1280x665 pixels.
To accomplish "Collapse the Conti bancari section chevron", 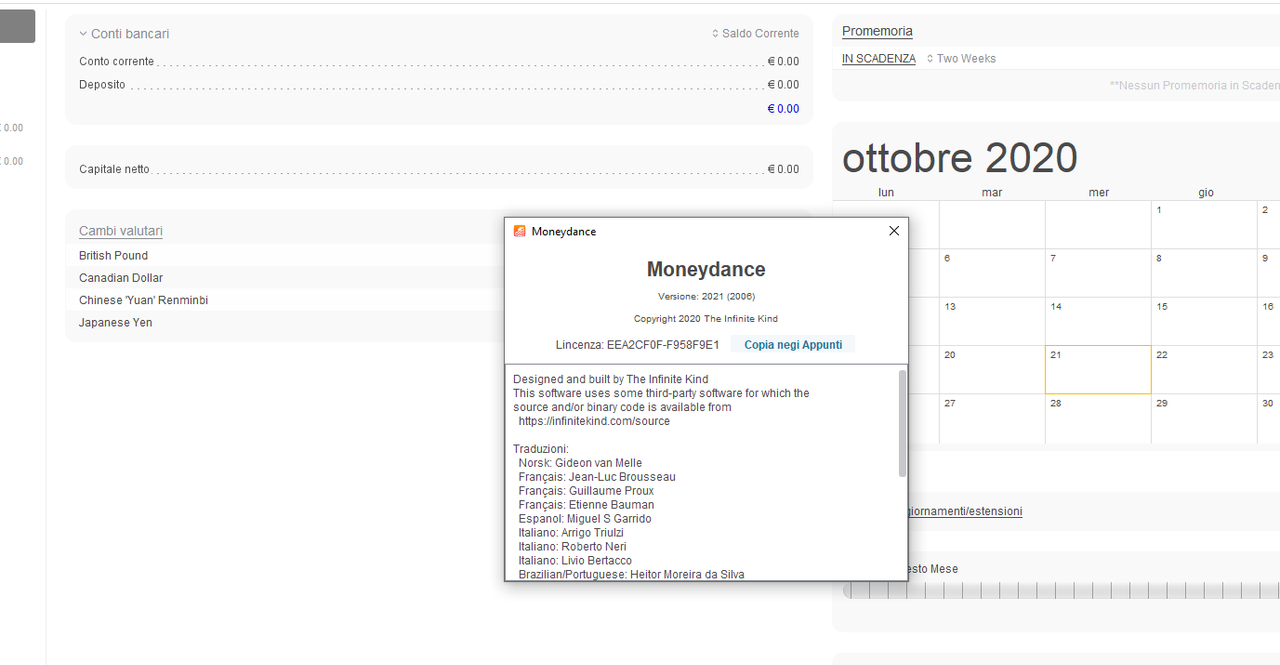I will 83,34.
